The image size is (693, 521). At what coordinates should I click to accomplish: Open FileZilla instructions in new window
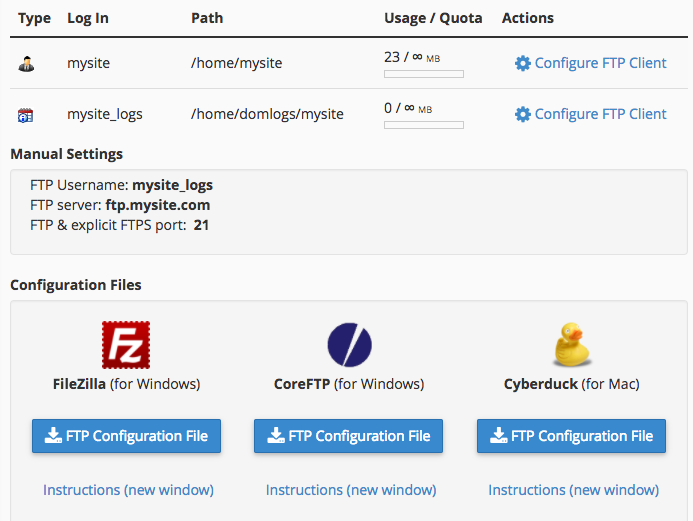point(128,490)
